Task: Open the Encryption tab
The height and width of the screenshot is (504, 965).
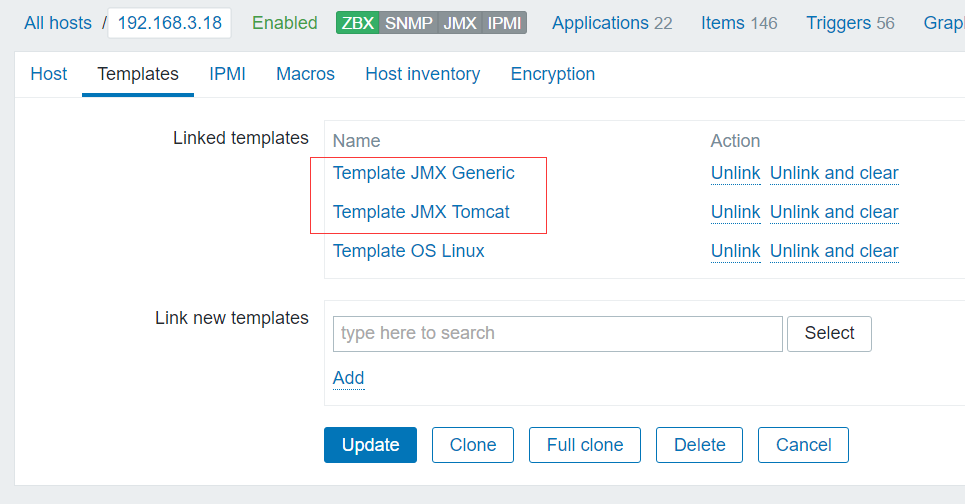Action: click(552, 74)
